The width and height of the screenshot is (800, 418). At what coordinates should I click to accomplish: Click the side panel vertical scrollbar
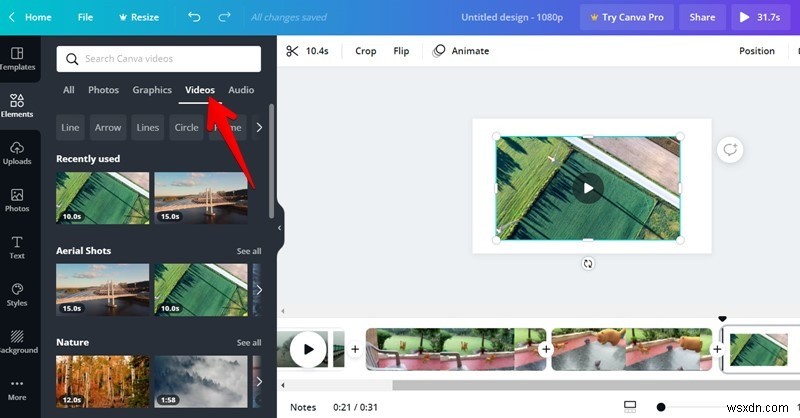point(271,161)
